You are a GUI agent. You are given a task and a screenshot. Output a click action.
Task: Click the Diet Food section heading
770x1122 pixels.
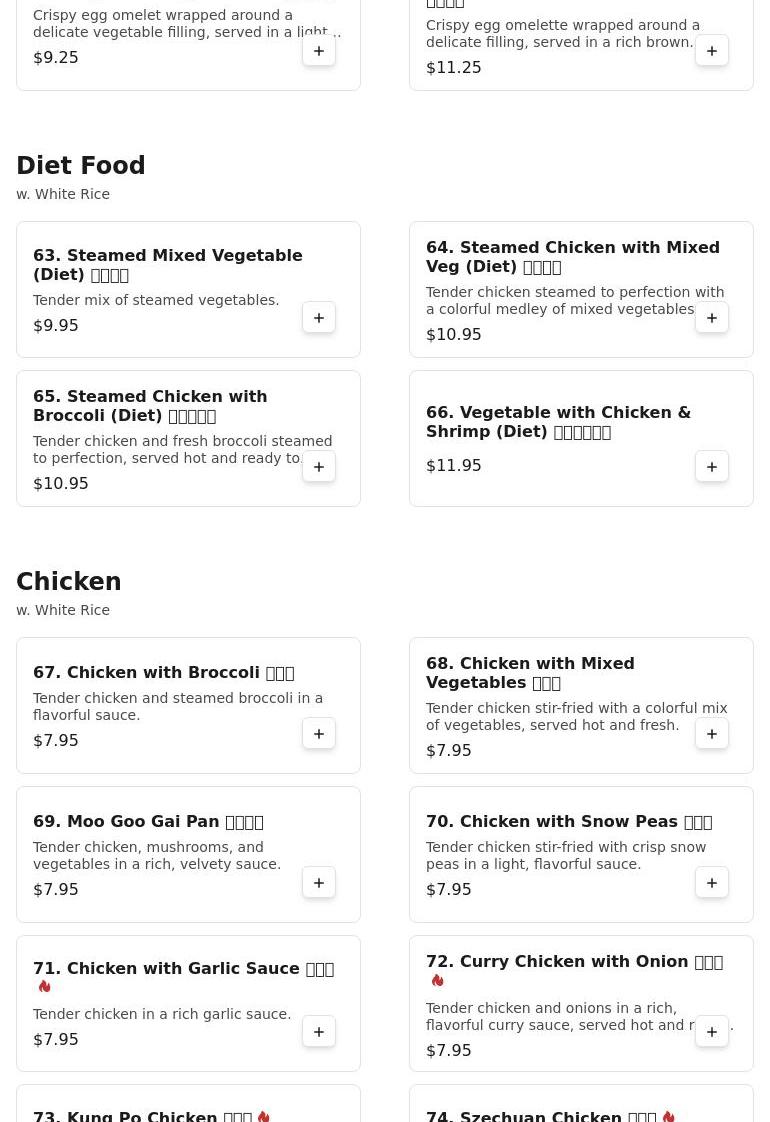point(81,166)
